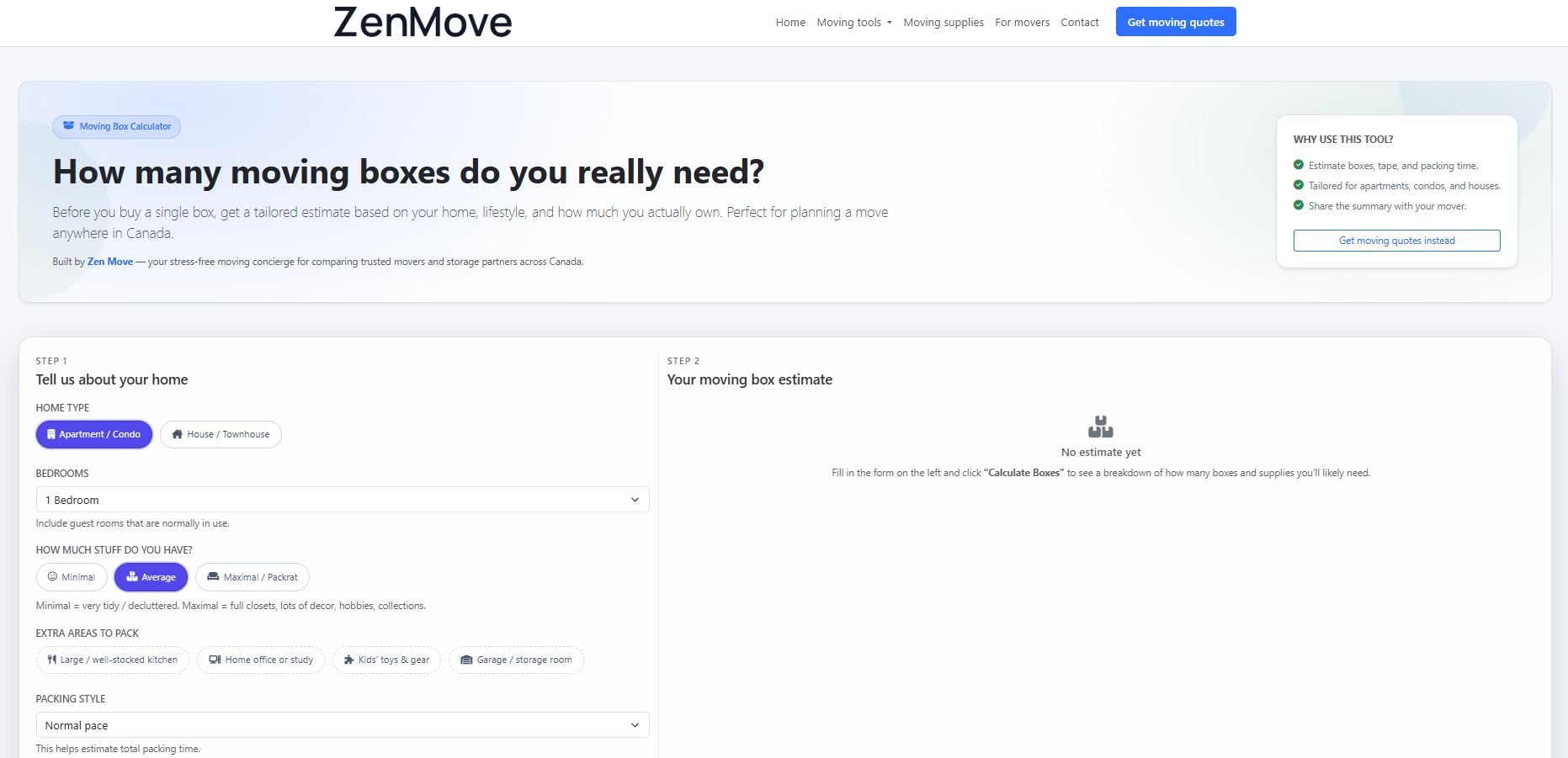Click the Moving Box Calculator badge
The image size is (1568, 758).
coord(116,126)
